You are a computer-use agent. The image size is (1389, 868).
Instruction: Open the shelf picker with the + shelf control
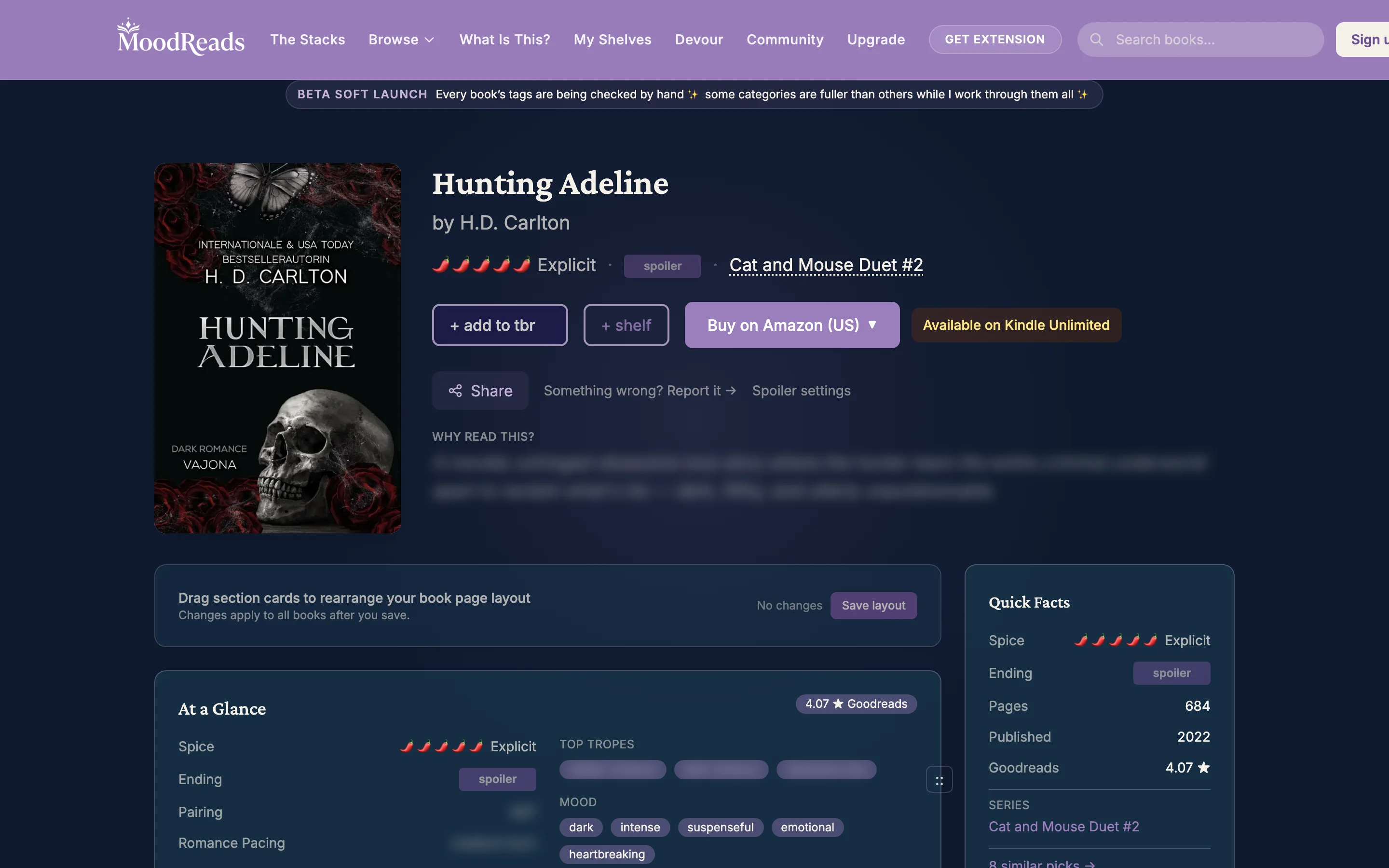tap(626, 325)
